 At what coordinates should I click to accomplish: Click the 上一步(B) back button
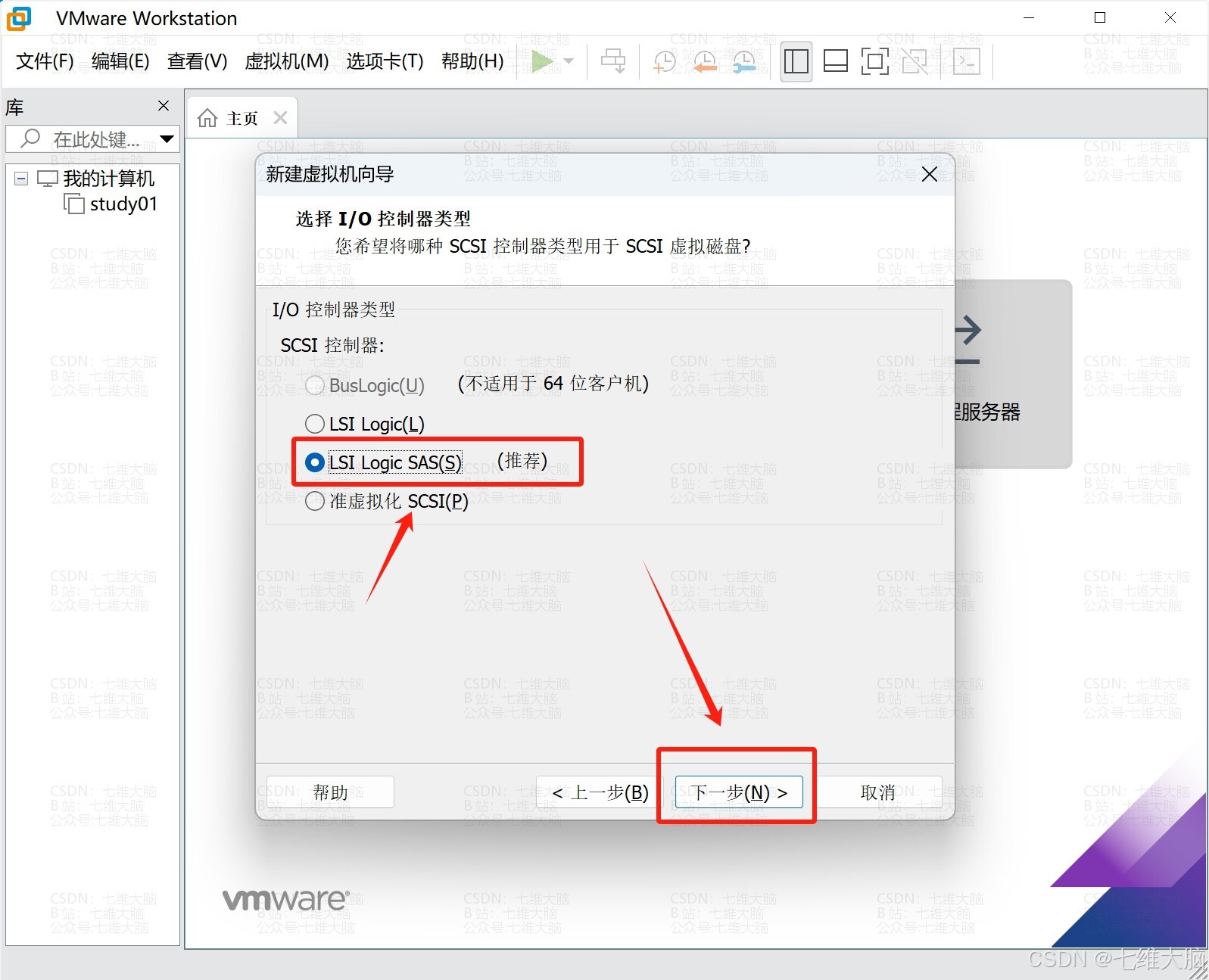pos(600,792)
